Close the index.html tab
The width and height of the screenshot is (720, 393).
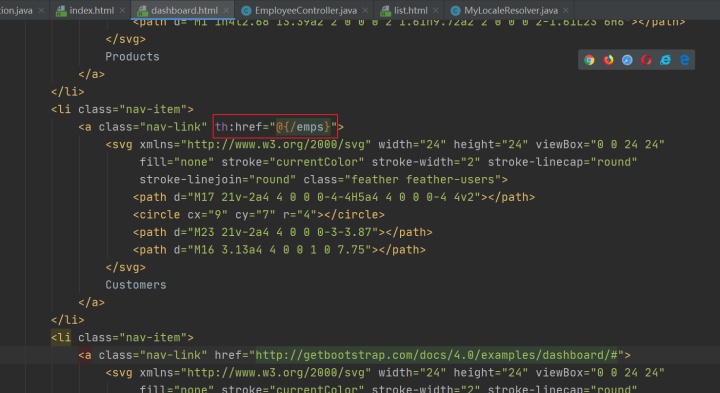coord(122,10)
